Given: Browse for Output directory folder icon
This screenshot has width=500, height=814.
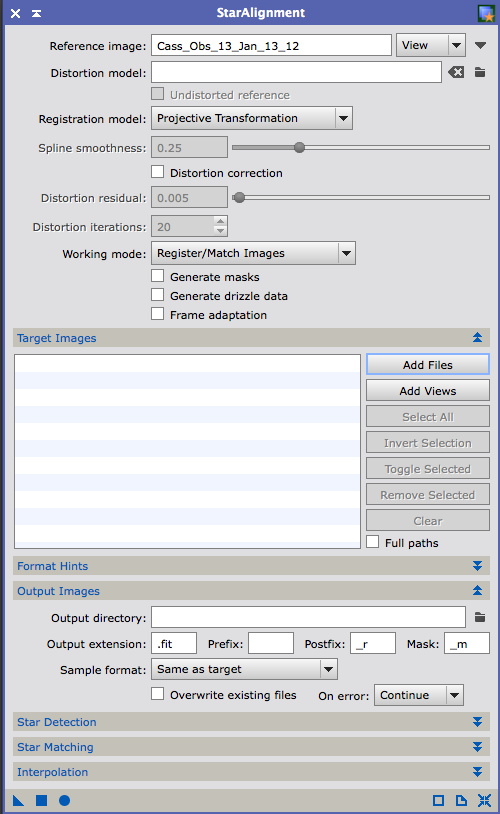Looking at the screenshot, I should coord(480,617).
